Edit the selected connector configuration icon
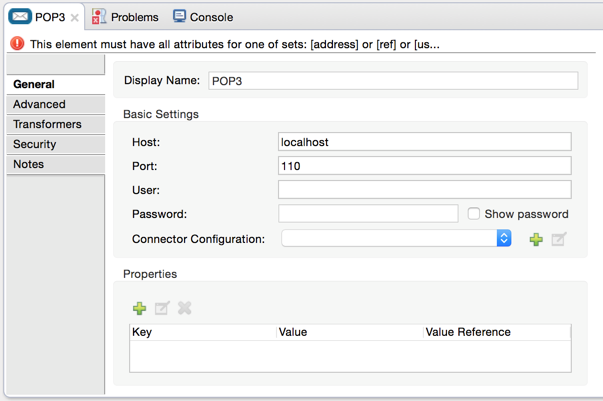603x401 pixels. [x=559, y=239]
